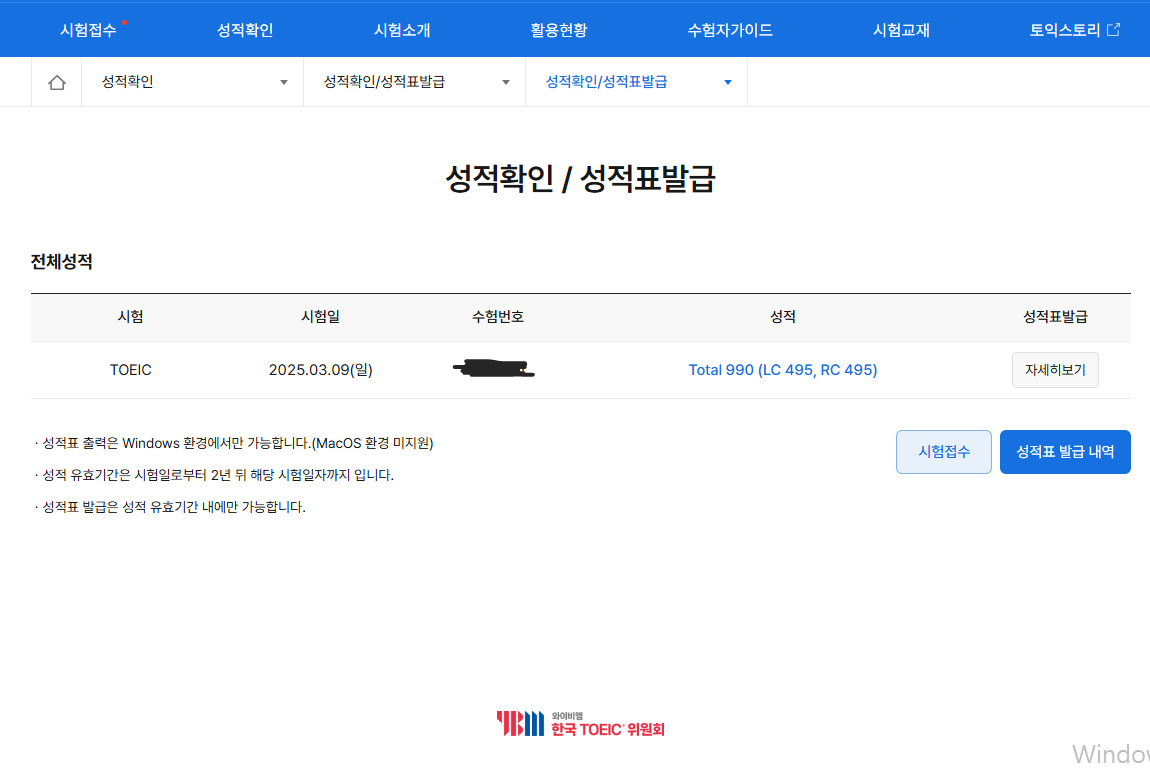This screenshot has height=770, width=1150.
Task: Open the 시험교재 menu item
Action: (x=901, y=30)
